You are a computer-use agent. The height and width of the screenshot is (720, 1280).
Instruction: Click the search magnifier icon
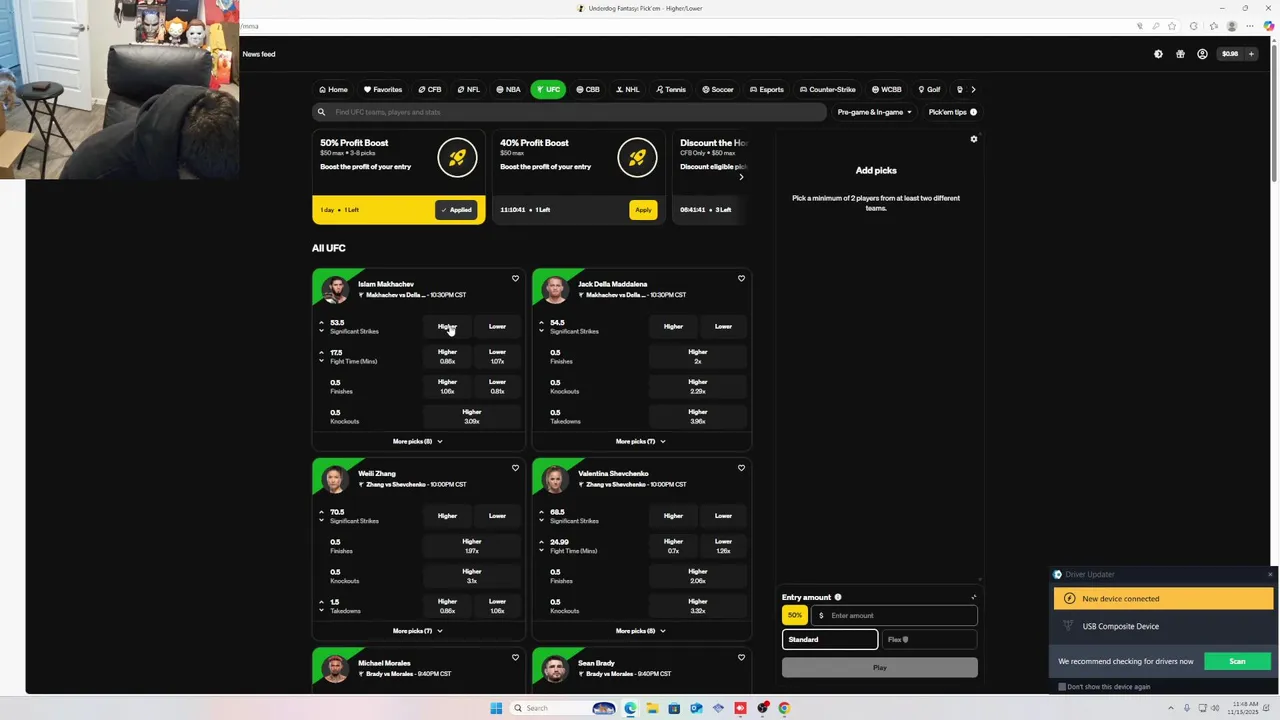[x=321, y=112]
